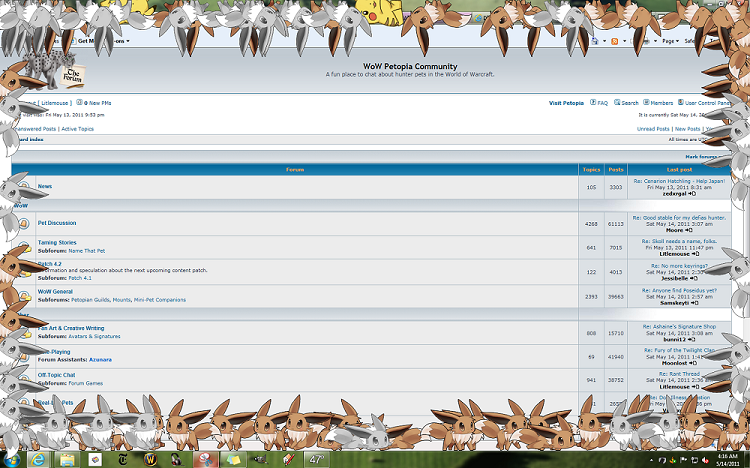
Task: Open Windows Explorer folder in taskbar
Action: [x=67, y=460]
